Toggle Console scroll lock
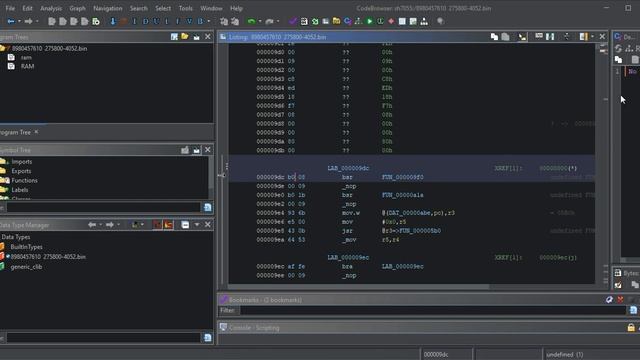Image resolution: width=640 pixels, height=360 pixels. [x=631, y=327]
